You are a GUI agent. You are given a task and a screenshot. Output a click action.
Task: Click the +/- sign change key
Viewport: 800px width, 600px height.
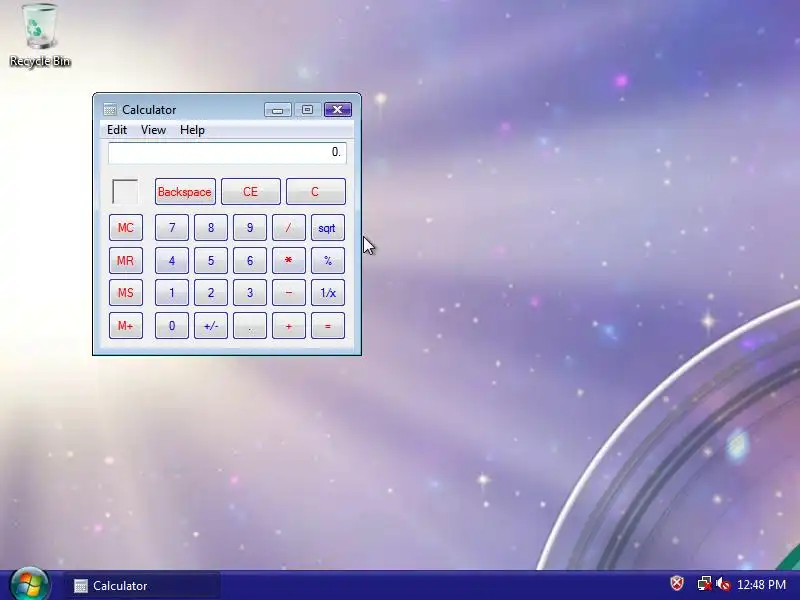pos(211,326)
